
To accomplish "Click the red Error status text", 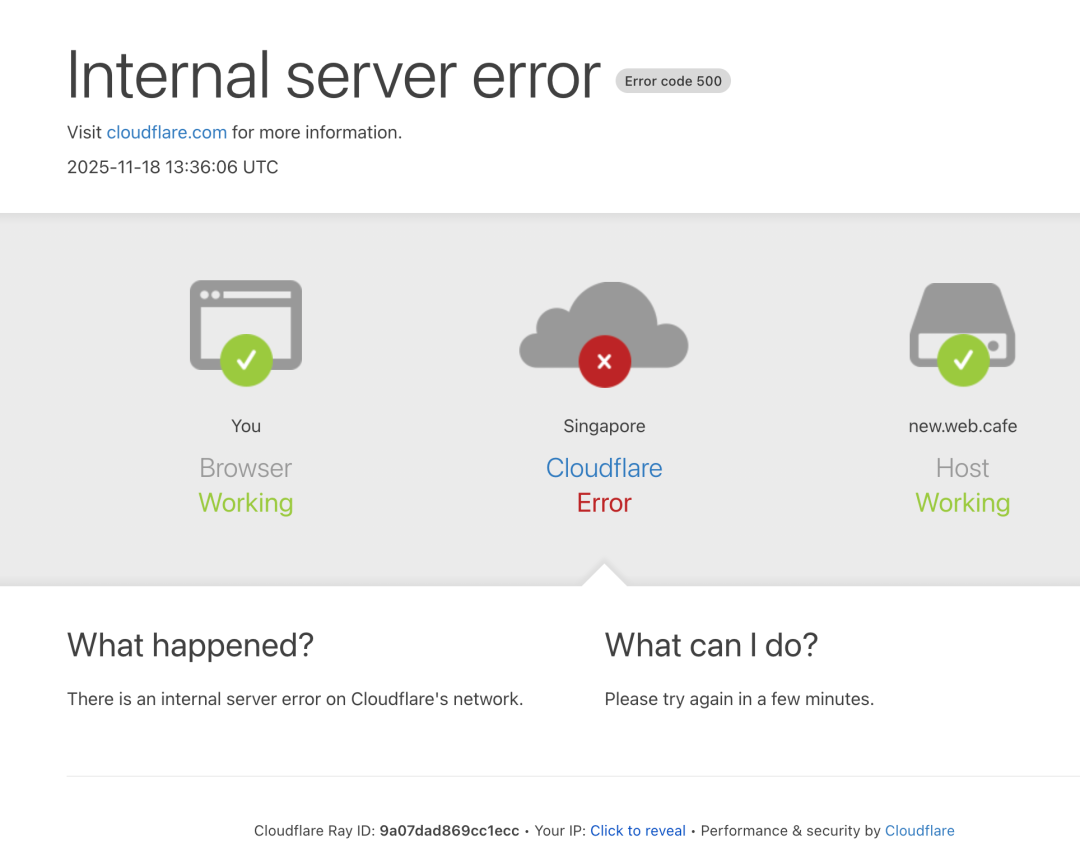I will [x=604, y=503].
